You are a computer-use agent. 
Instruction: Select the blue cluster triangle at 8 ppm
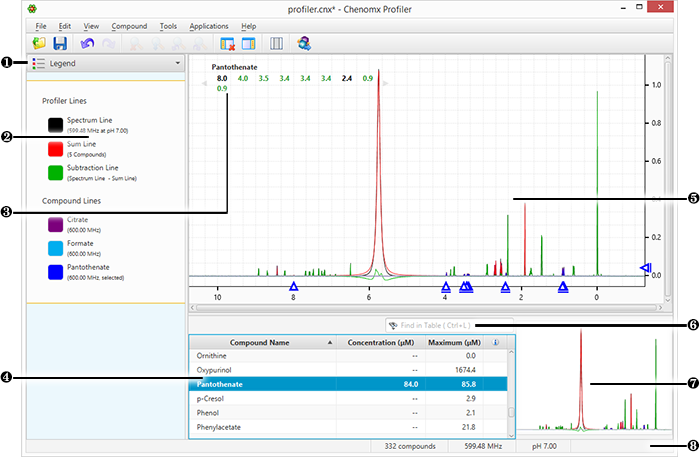[293, 288]
